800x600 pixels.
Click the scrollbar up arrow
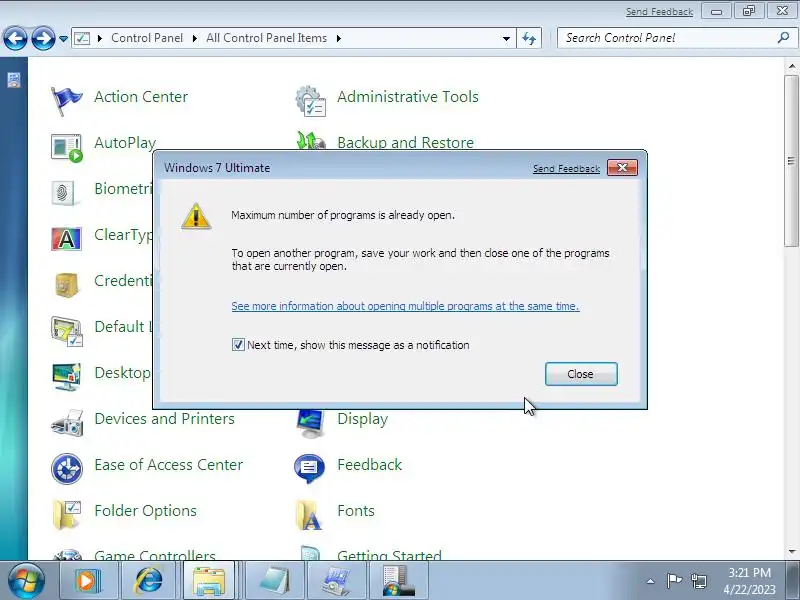791,66
